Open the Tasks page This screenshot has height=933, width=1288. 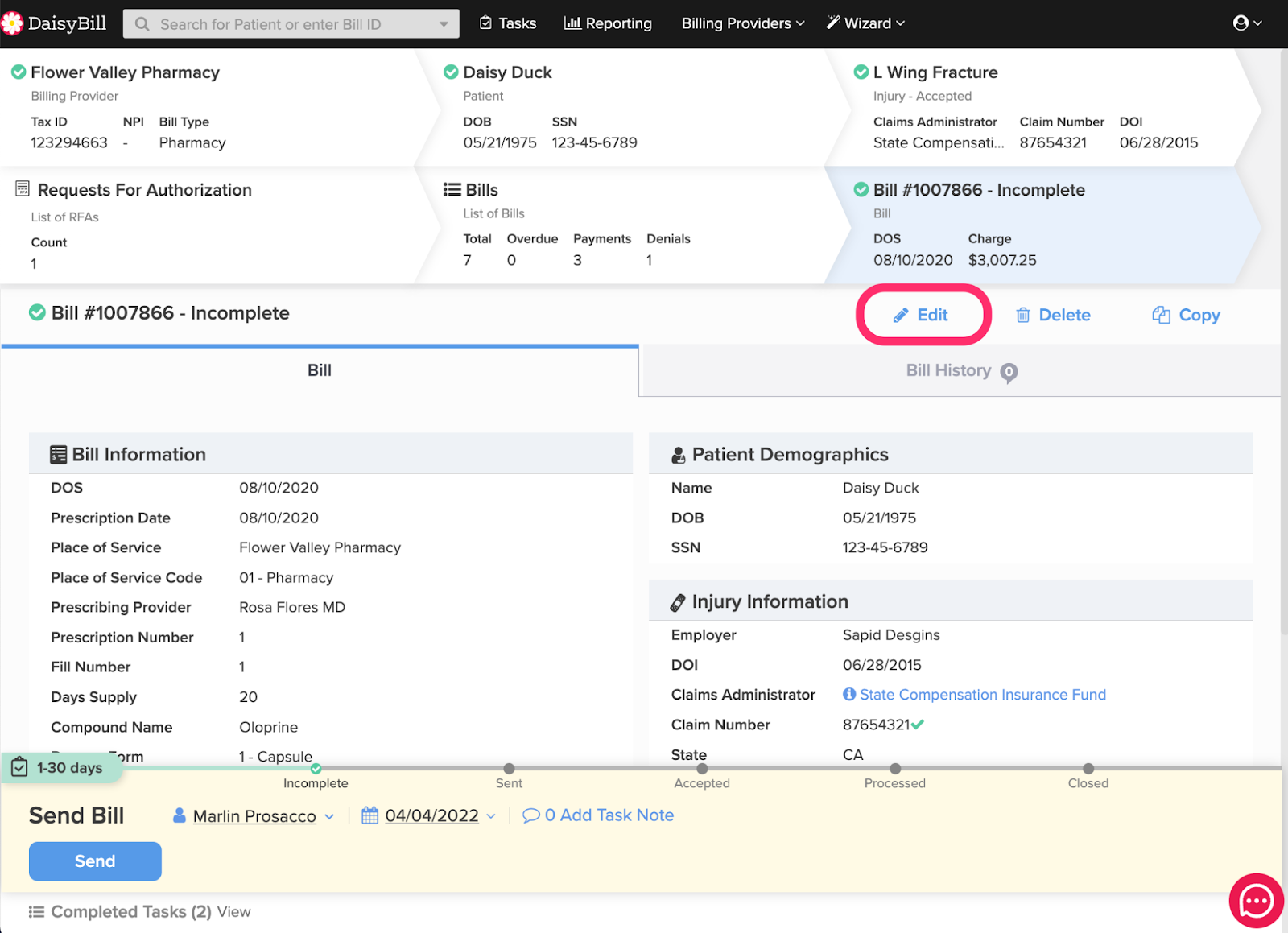(508, 23)
